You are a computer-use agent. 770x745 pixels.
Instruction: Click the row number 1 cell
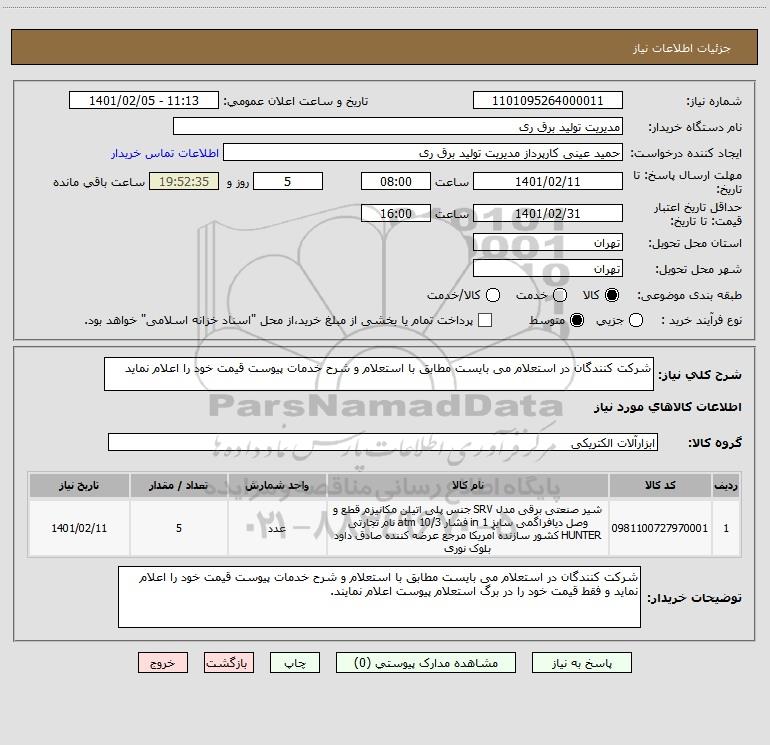(726, 528)
